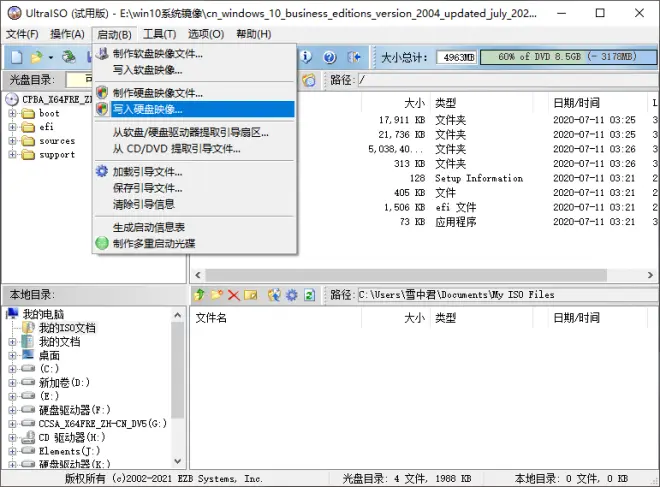
Task: Select CCSA_X64FRE_ZH-CN_DV5(G:) drive
Action: pos(103,423)
